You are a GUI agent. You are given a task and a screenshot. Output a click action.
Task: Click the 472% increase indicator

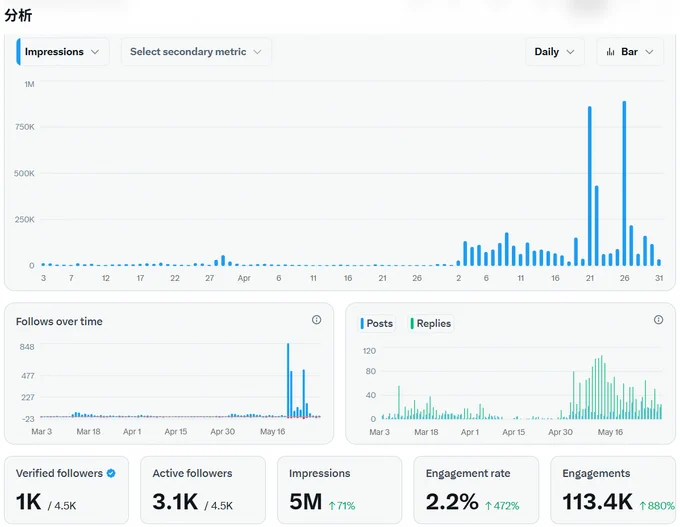click(x=502, y=506)
